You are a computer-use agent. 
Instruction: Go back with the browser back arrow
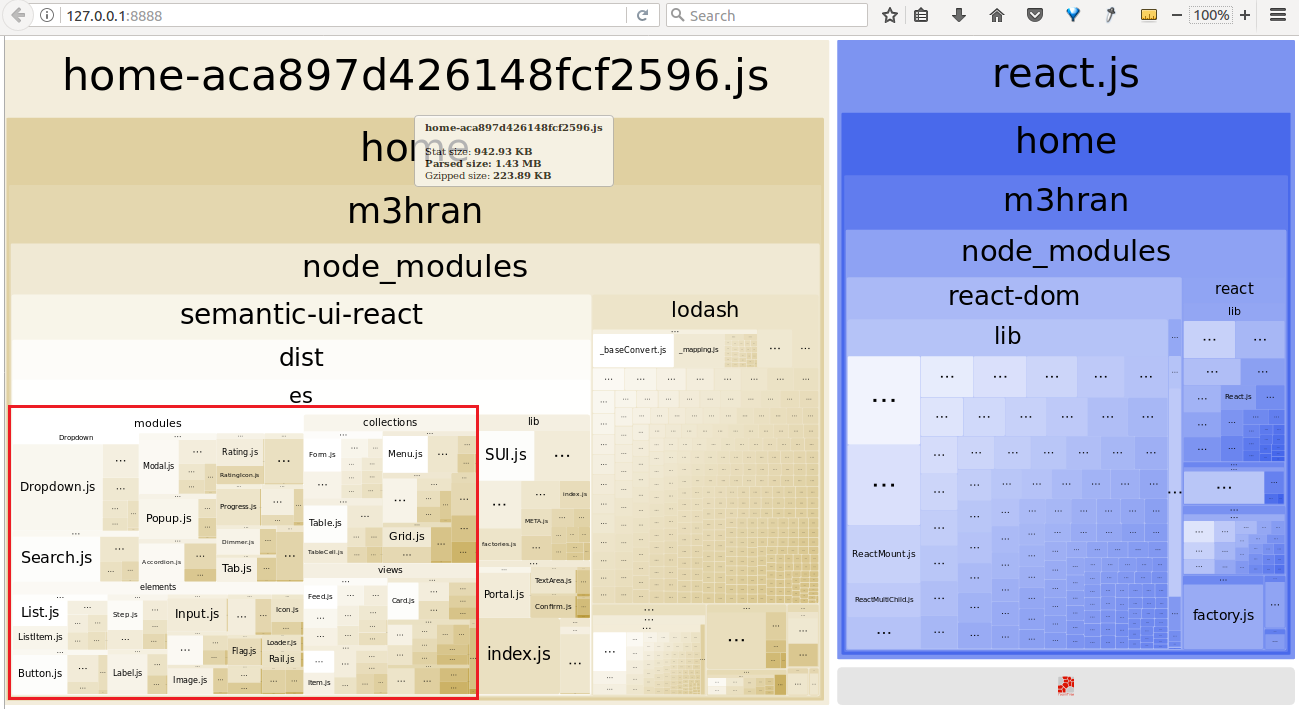(x=17, y=15)
